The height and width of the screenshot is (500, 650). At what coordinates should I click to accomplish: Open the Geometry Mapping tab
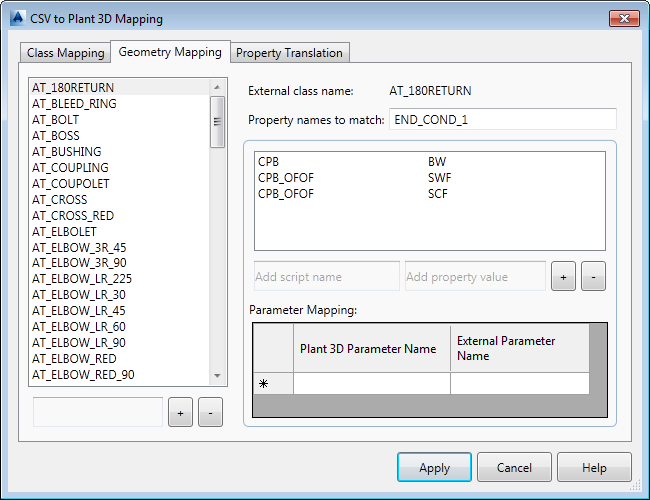pos(170,52)
